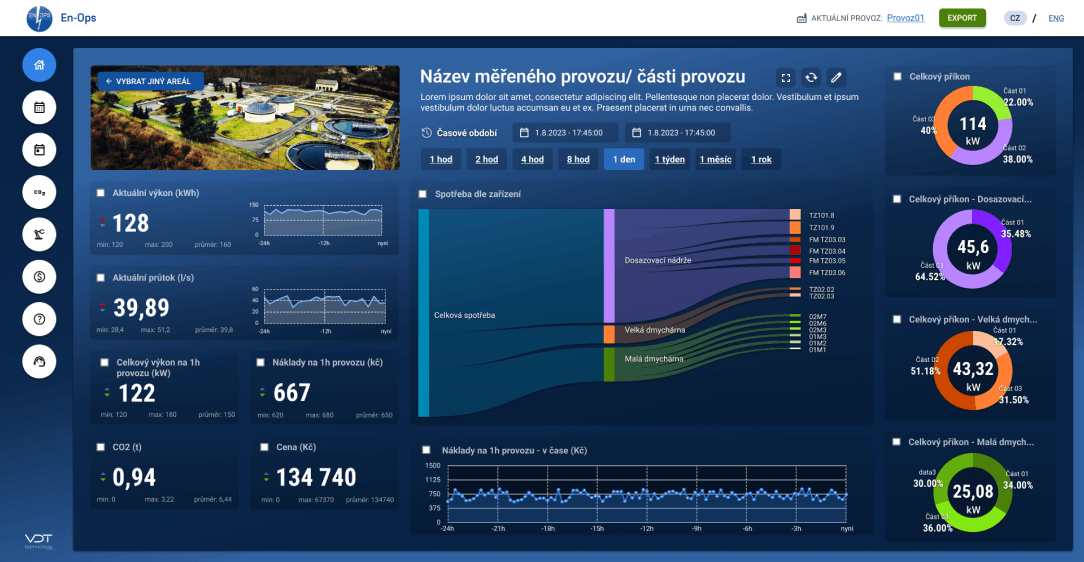1084x562 pixels.
Task: Click Vybrat jiný areál button on photo
Action: click(151, 82)
